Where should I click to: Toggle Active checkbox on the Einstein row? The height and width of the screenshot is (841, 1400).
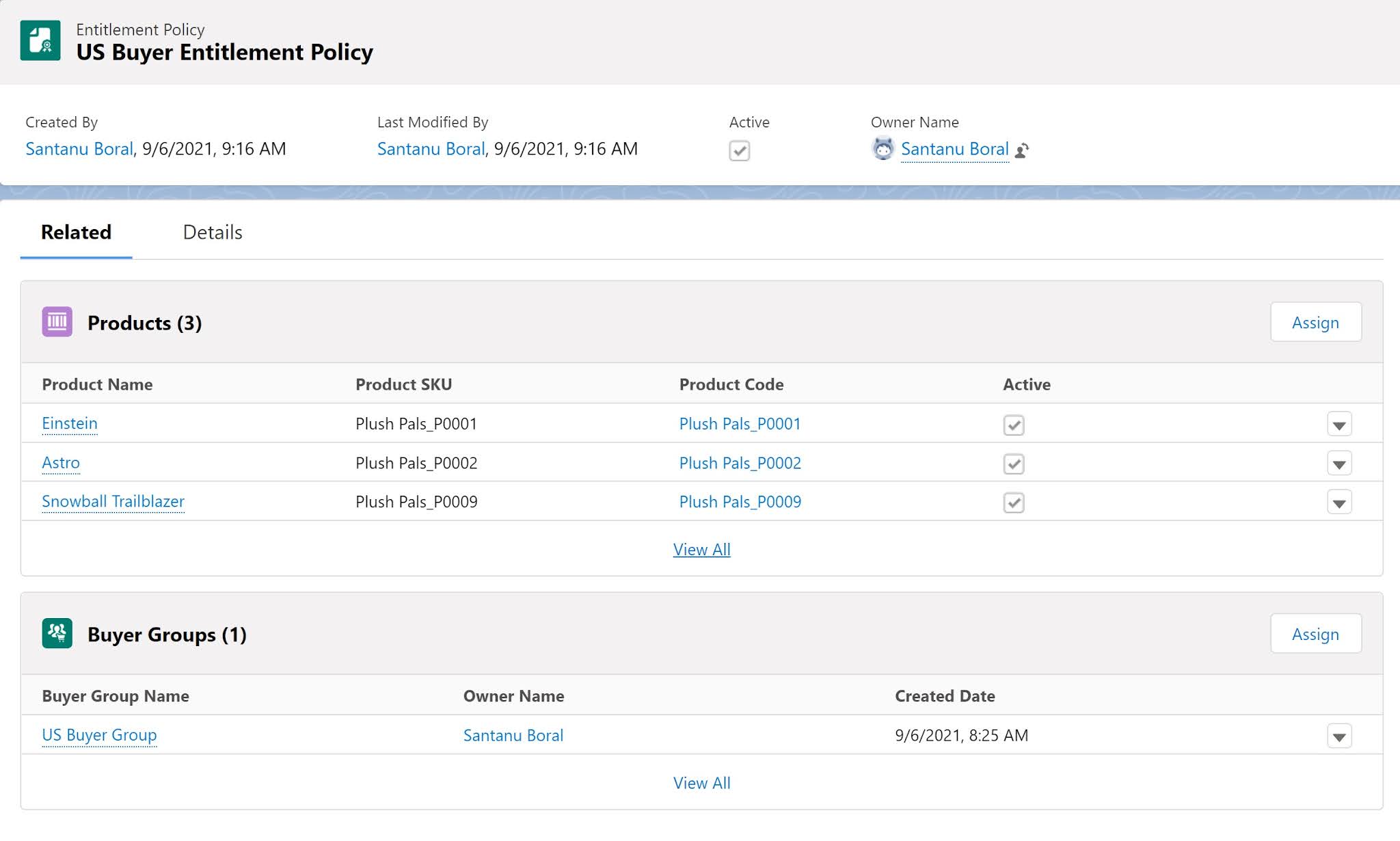(x=1014, y=425)
